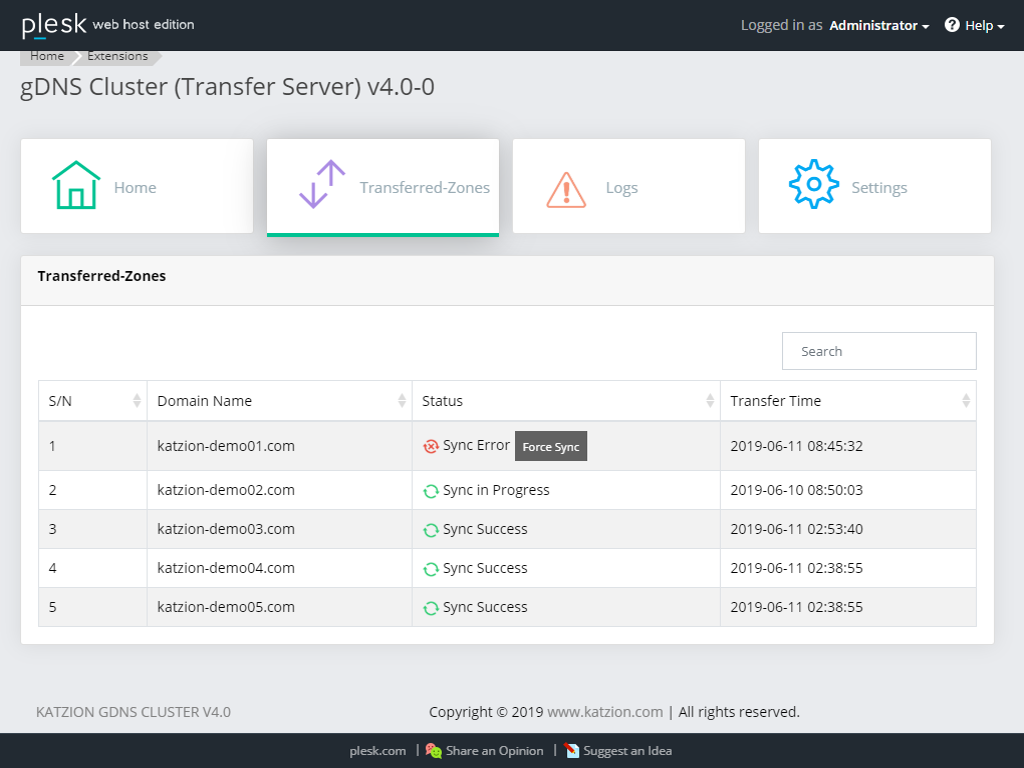
Task: Click the purple Transferred-Zones arrows icon
Action: coord(322,184)
